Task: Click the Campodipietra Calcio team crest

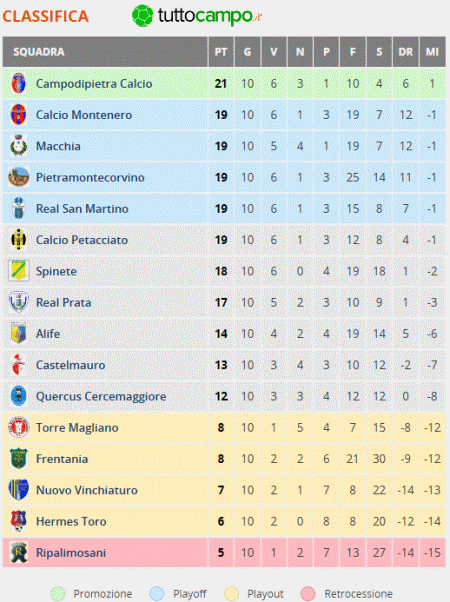Action: click(18, 83)
